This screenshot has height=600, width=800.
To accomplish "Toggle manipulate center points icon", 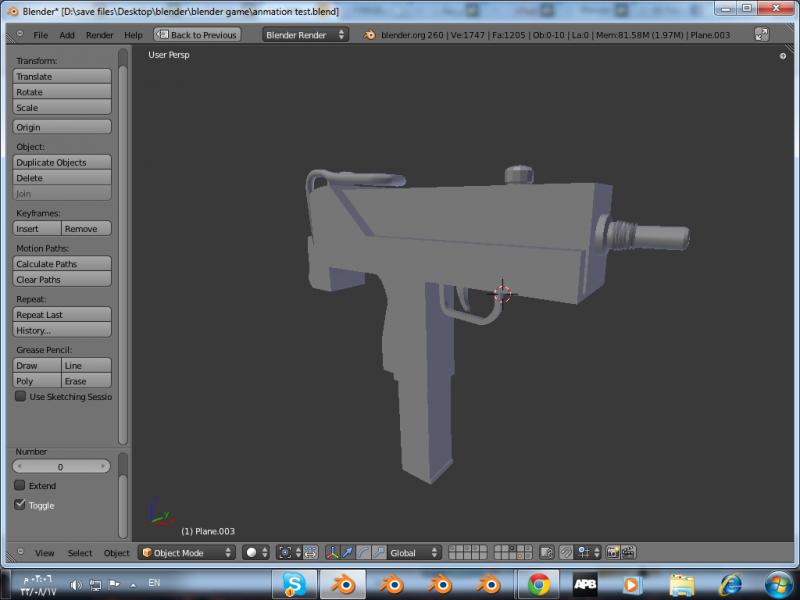I will pos(310,553).
